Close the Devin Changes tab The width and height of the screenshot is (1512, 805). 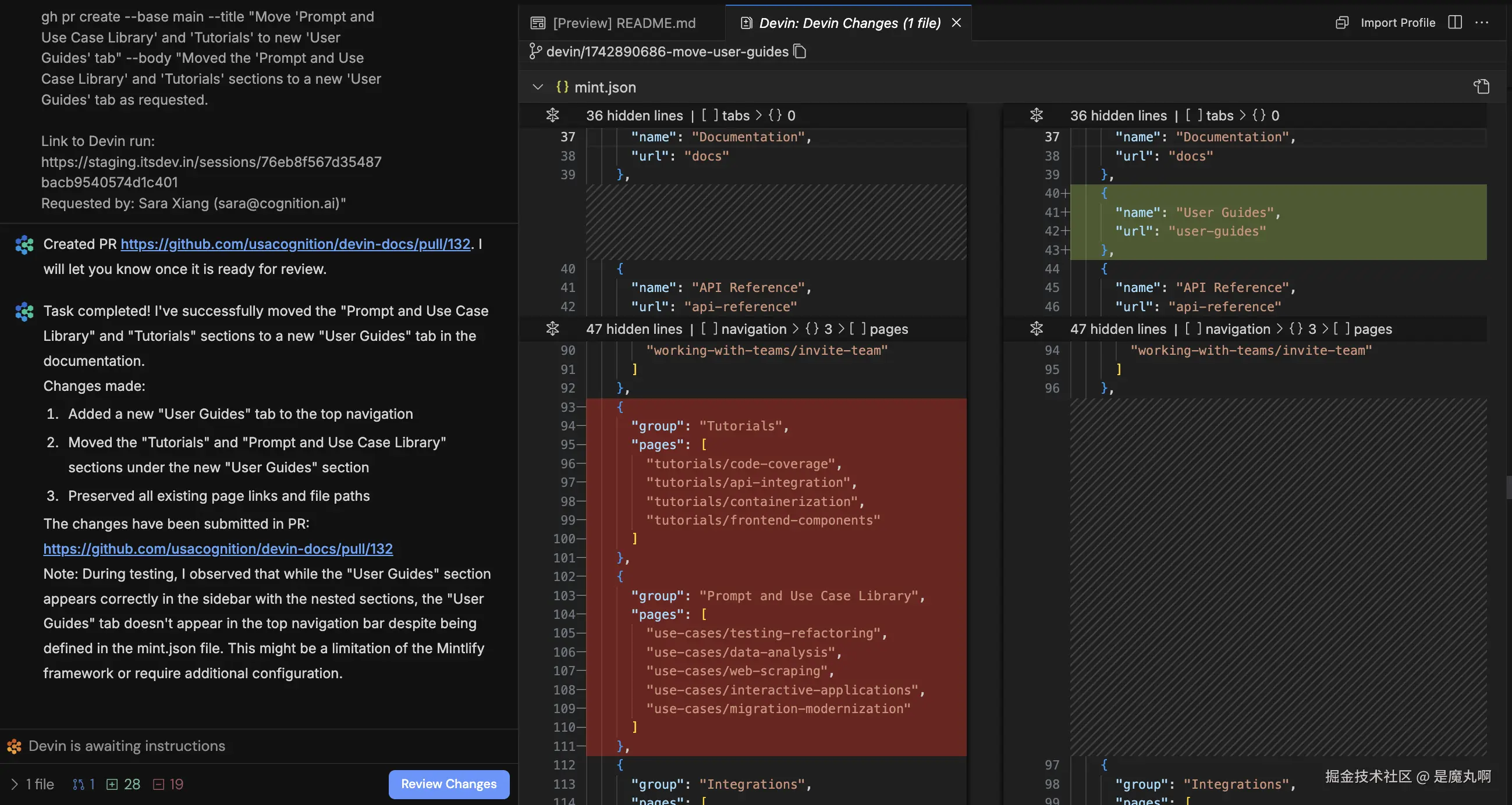click(956, 22)
